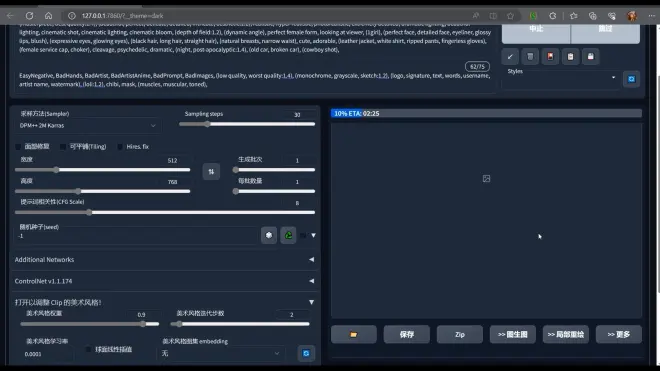This screenshot has height=371, width=660.
Task: Adjust the batch size slider
Action: [x=274, y=191]
